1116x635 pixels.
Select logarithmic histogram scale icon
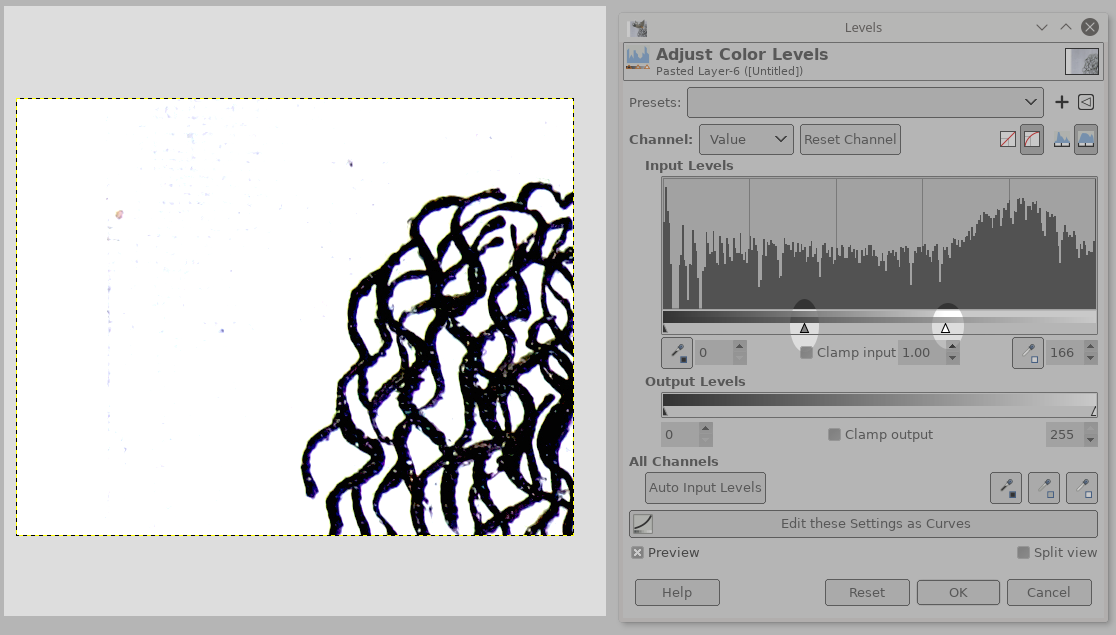coord(1085,140)
